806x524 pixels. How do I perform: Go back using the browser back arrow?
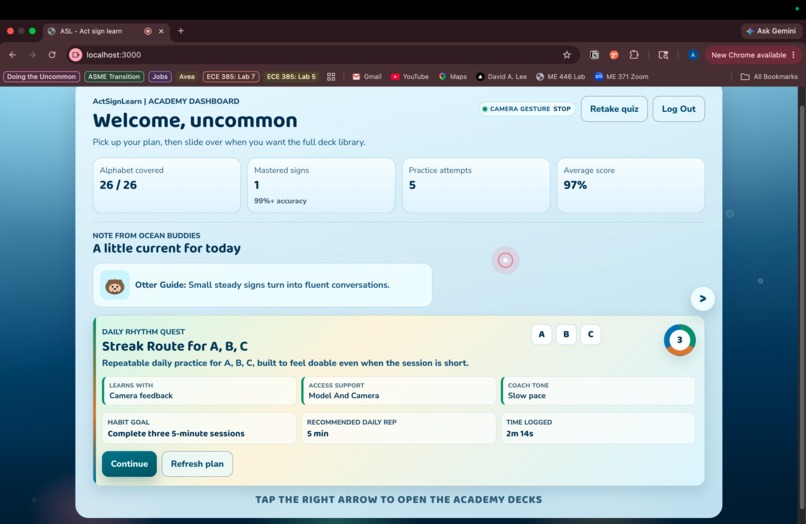13,55
